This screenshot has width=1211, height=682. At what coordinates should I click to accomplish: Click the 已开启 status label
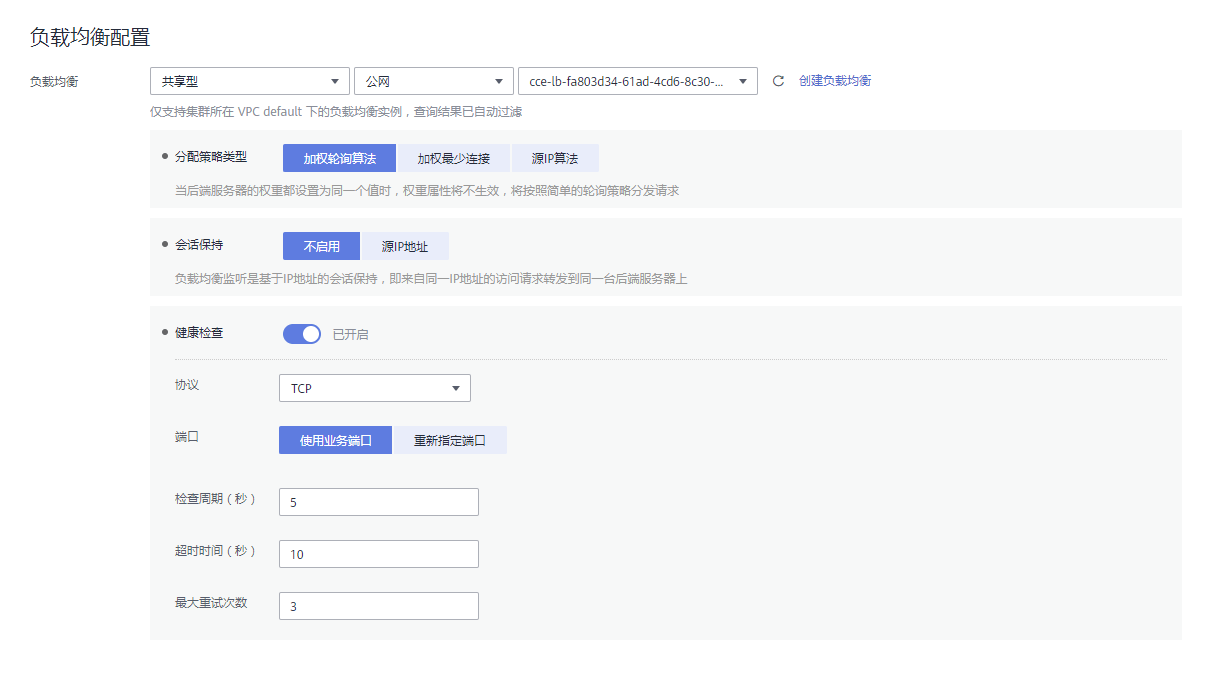(351, 334)
